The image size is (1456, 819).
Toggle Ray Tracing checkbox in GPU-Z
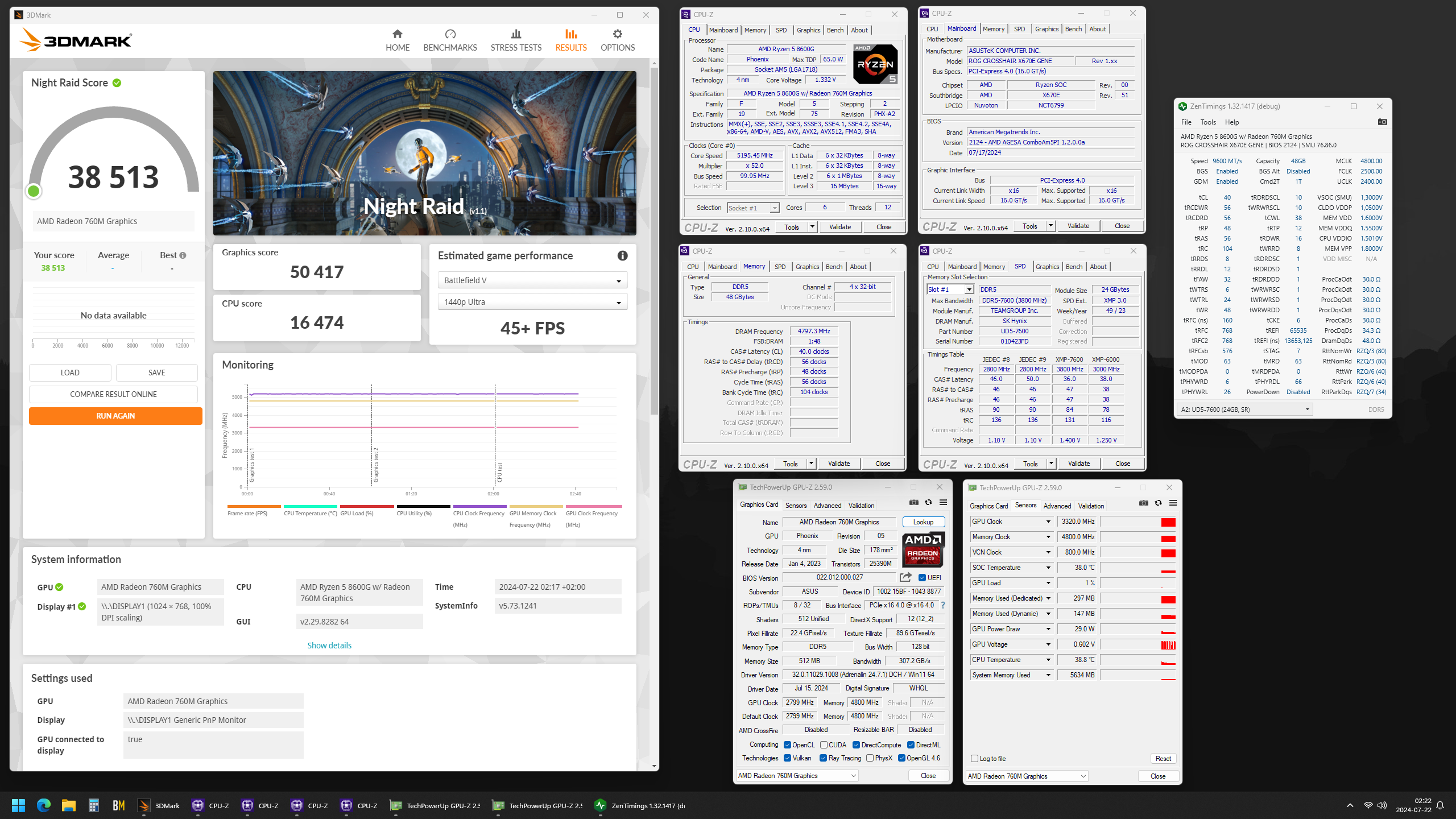pyautogui.click(x=823, y=758)
